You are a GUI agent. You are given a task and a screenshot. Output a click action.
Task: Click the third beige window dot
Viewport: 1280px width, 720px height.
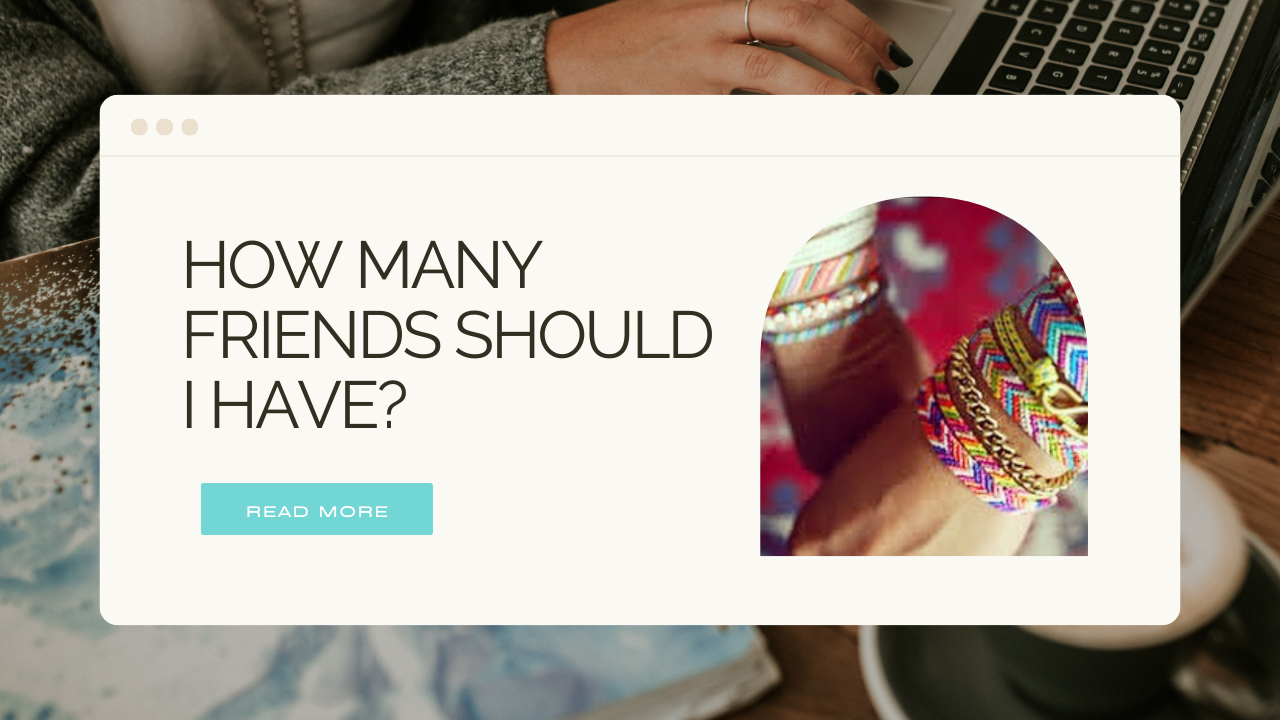189,127
